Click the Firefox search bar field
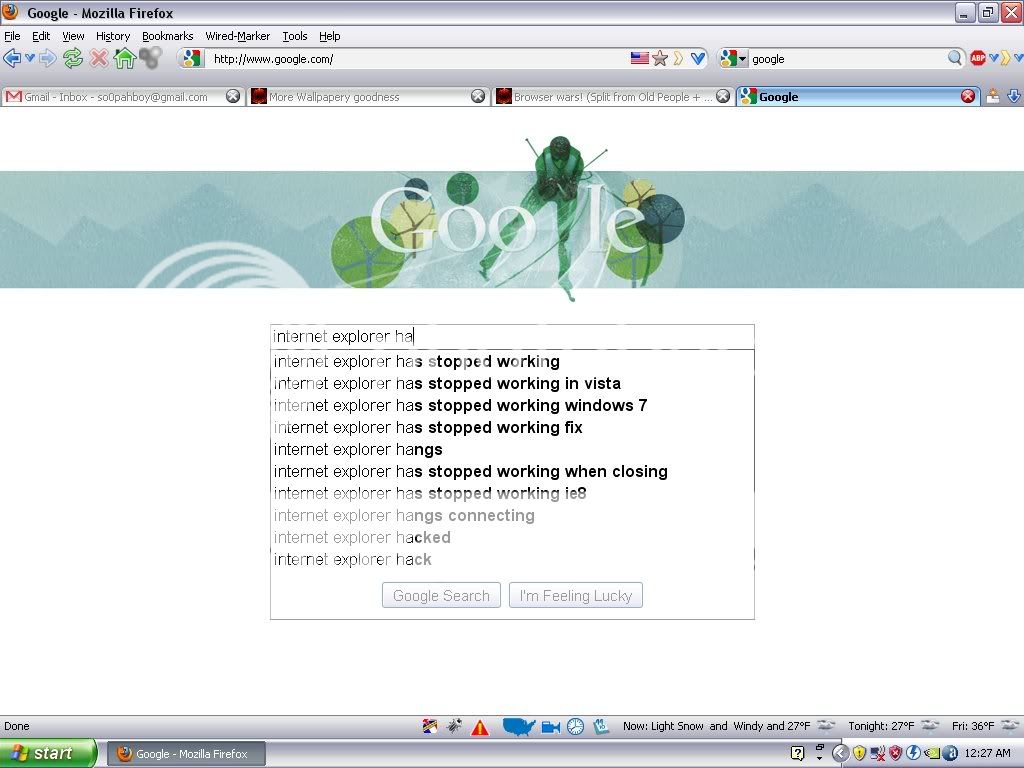 847,59
